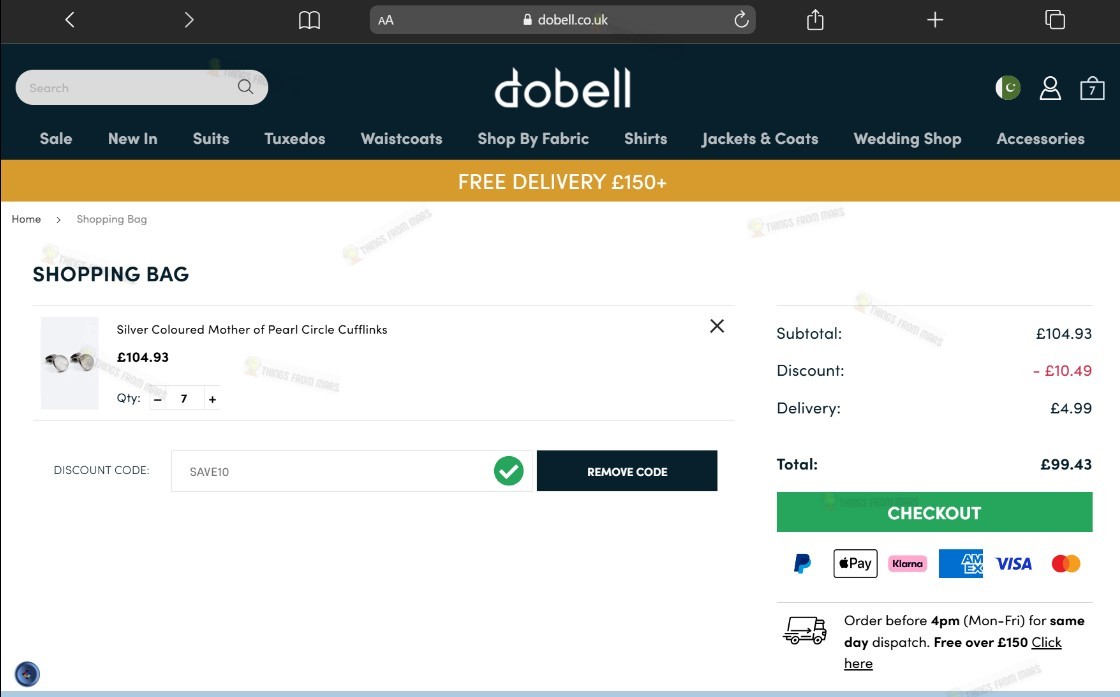1120x697 pixels.
Task: Click the SHOPPING BAG heading
Action: click(111, 274)
